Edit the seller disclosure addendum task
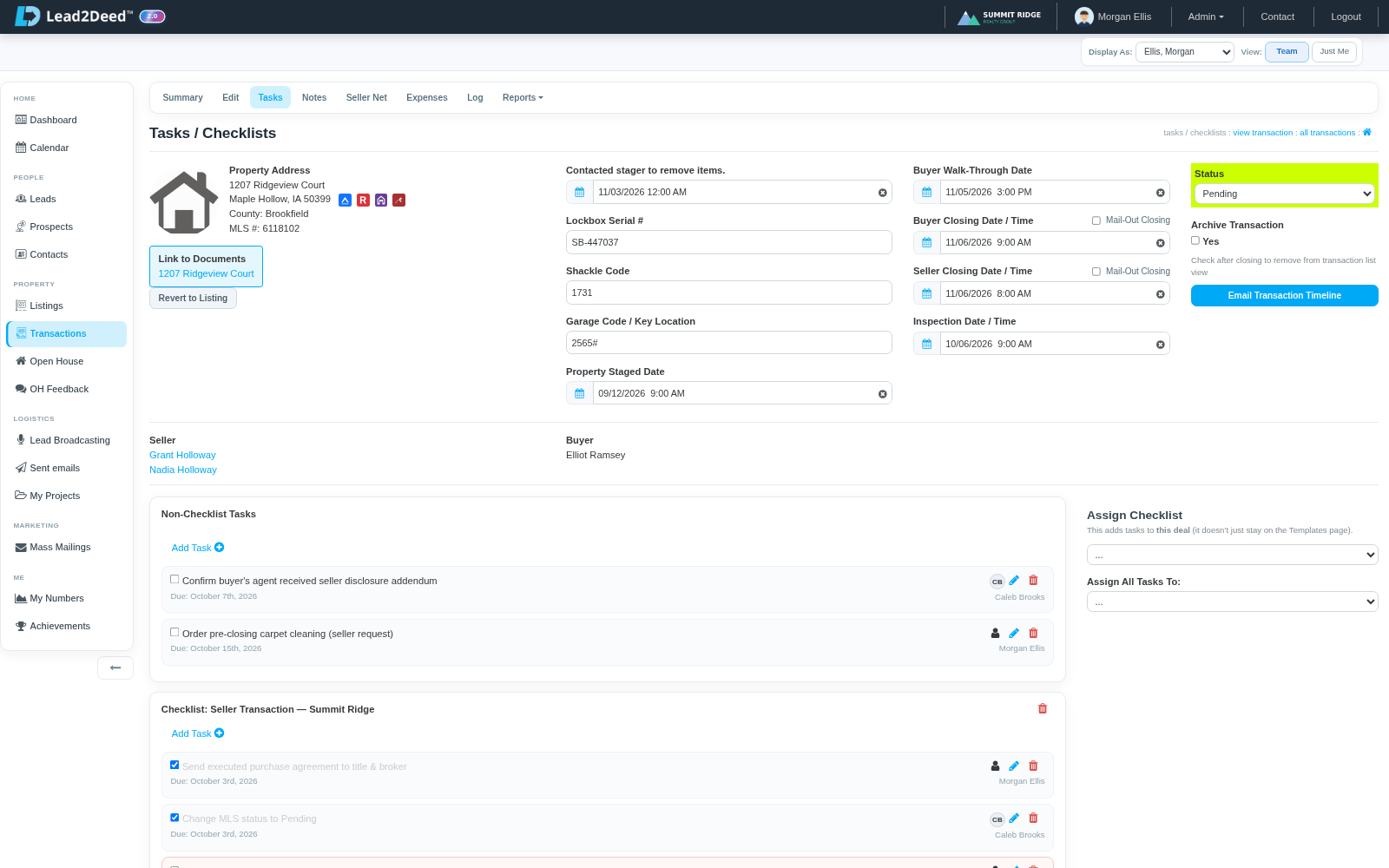The width and height of the screenshot is (1389, 868). [1014, 580]
